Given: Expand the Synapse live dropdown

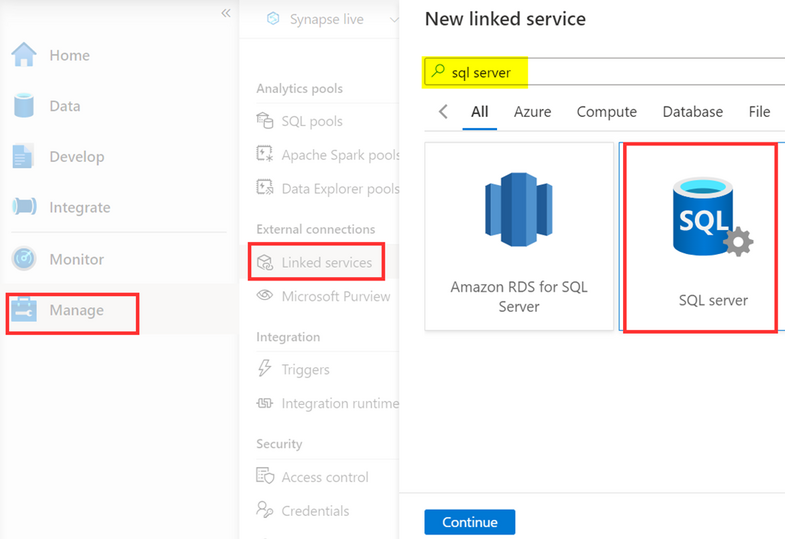Looking at the screenshot, I should [x=395, y=20].
